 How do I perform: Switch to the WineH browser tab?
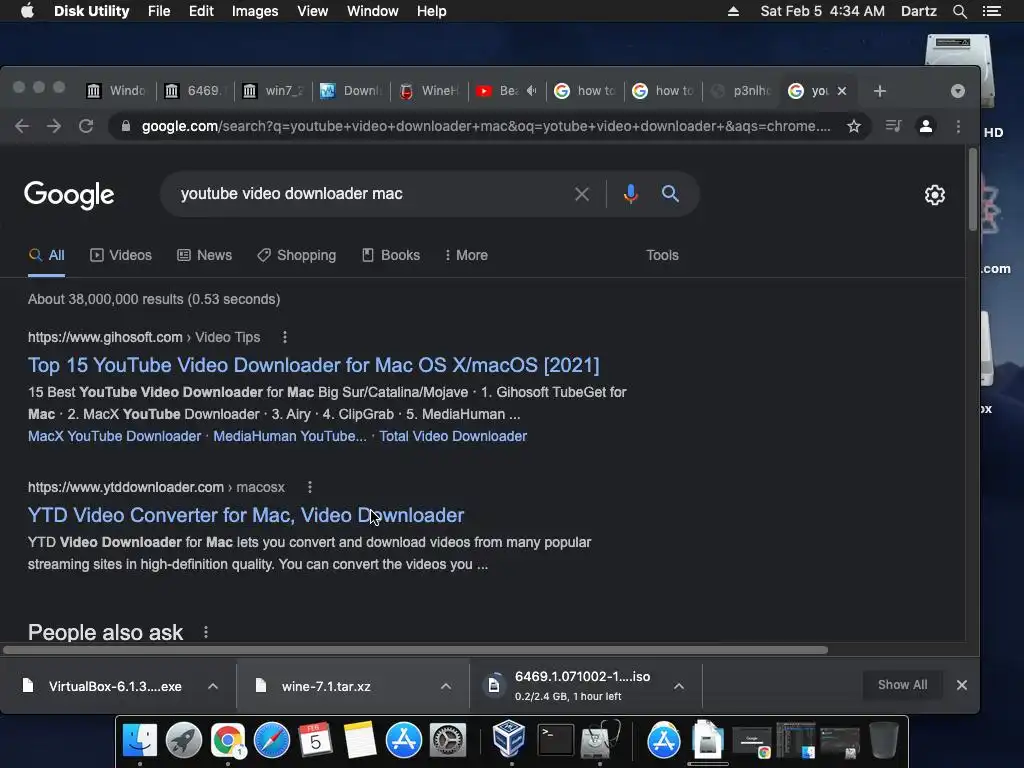point(429,91)
